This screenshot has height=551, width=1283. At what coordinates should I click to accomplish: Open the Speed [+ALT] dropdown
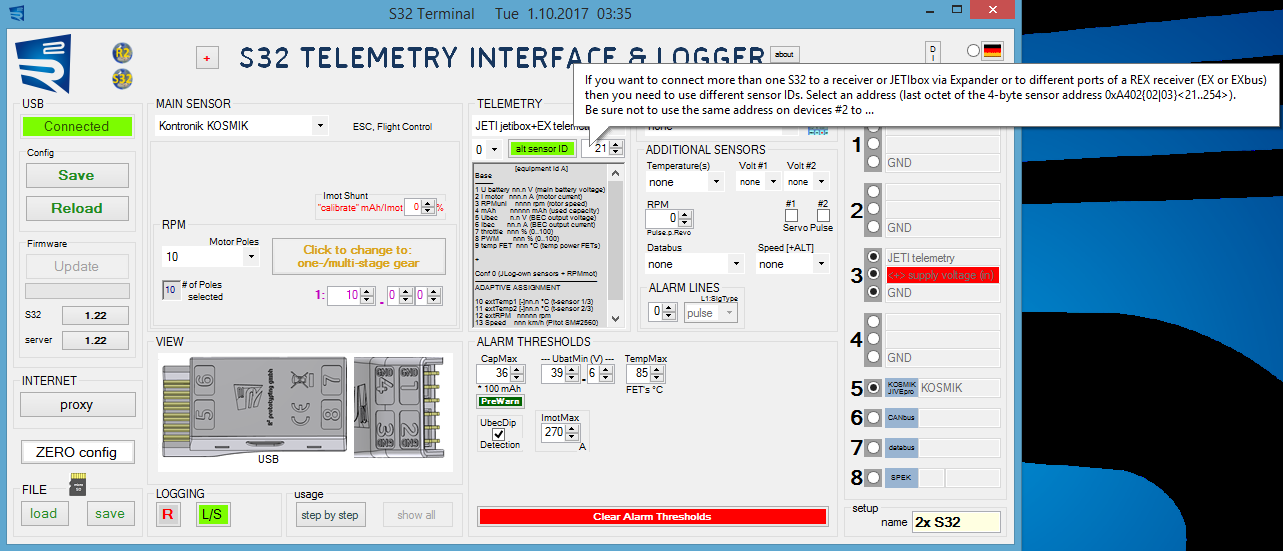794,264
